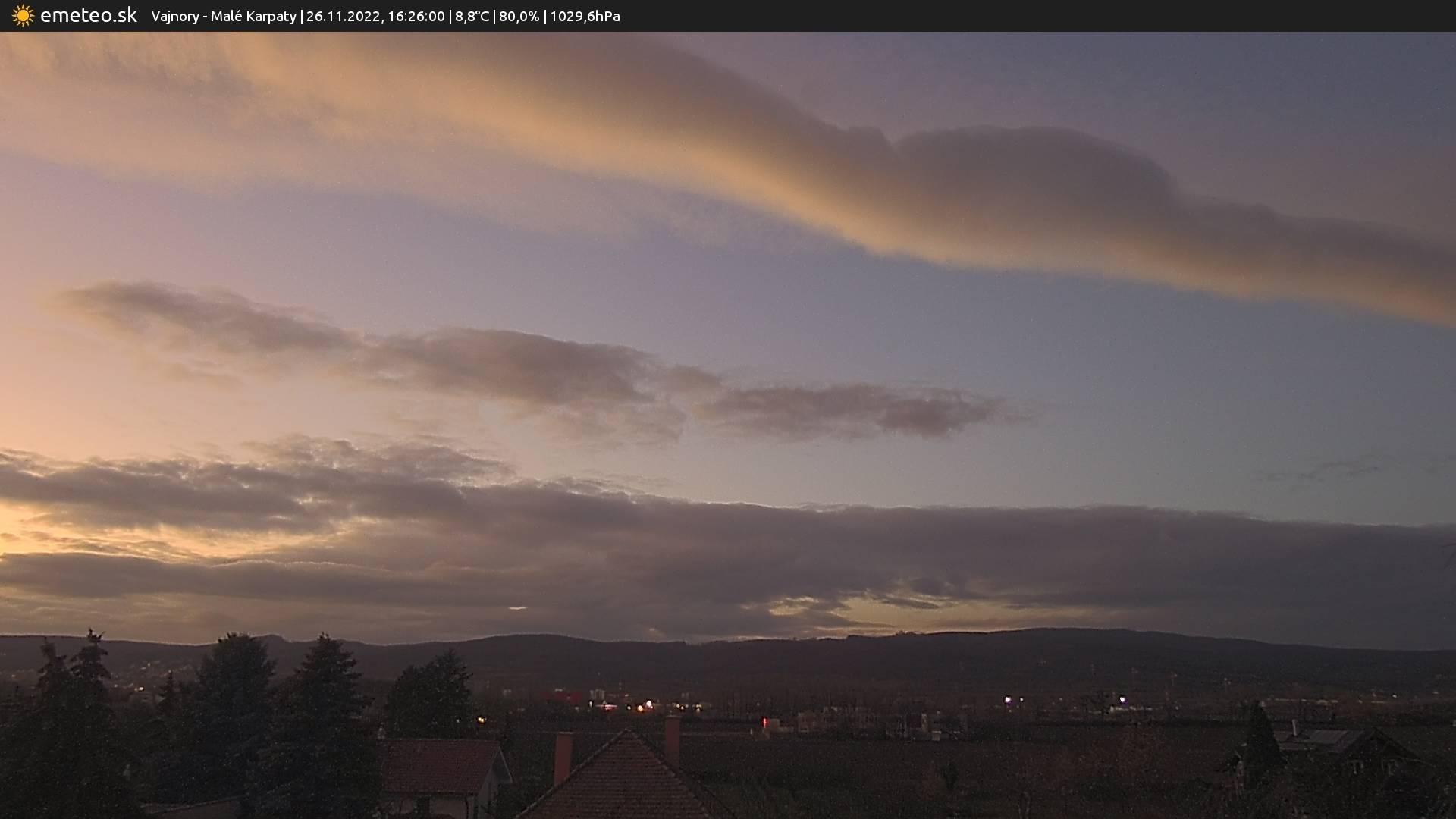The image size is (1456, 819).
Task: Click the 16:26:00 timestamp
Action: pyautogui.click(x=416, y=17)
